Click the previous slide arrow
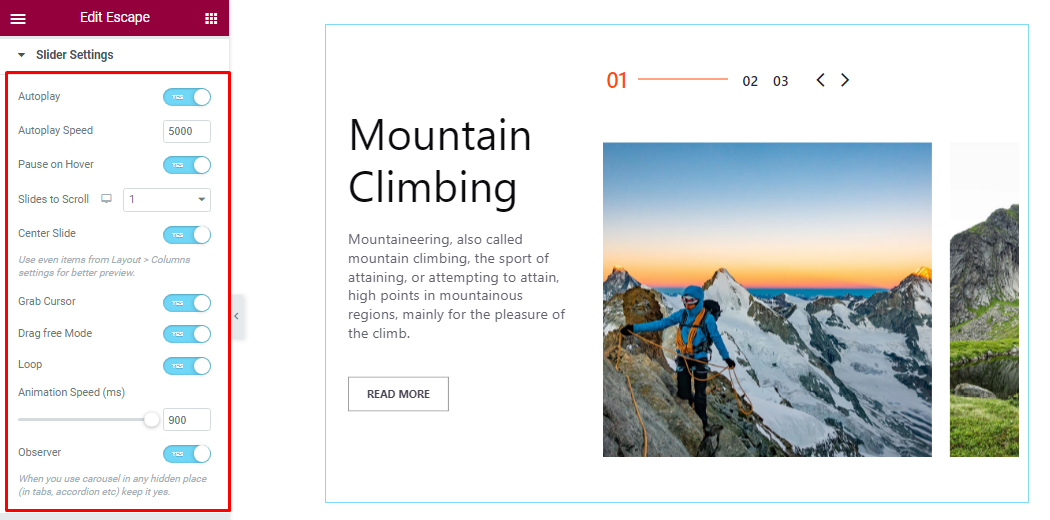 (x=820, y=80)
